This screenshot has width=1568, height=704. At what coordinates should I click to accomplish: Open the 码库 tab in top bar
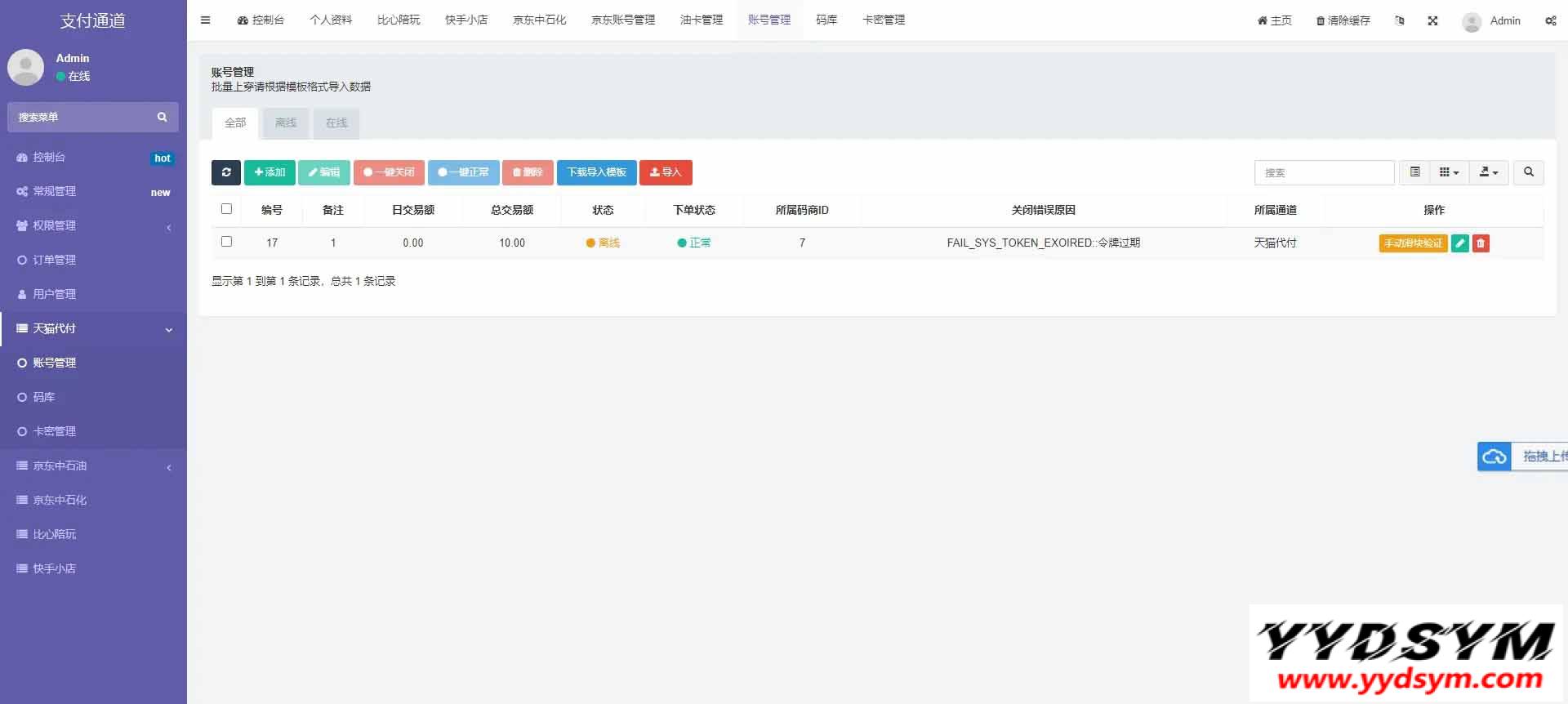tap(826, 20)
